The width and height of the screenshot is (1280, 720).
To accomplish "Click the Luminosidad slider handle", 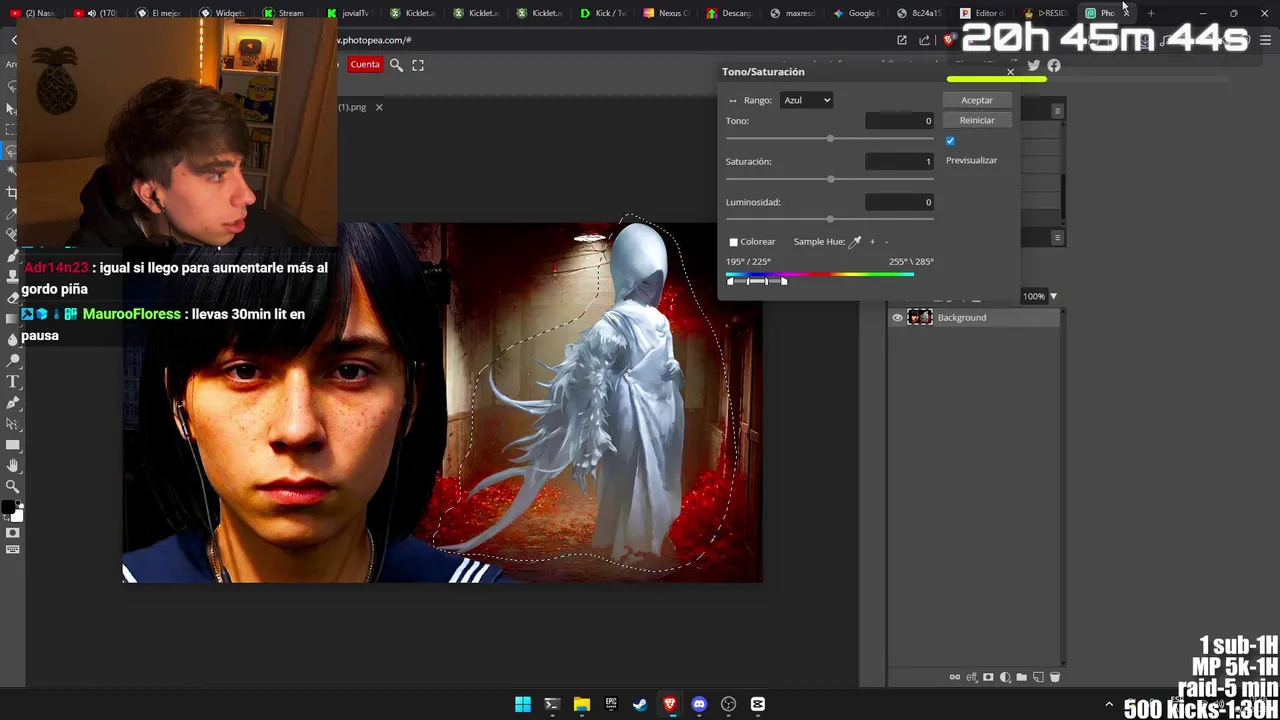I will click(x=830, y=219).
